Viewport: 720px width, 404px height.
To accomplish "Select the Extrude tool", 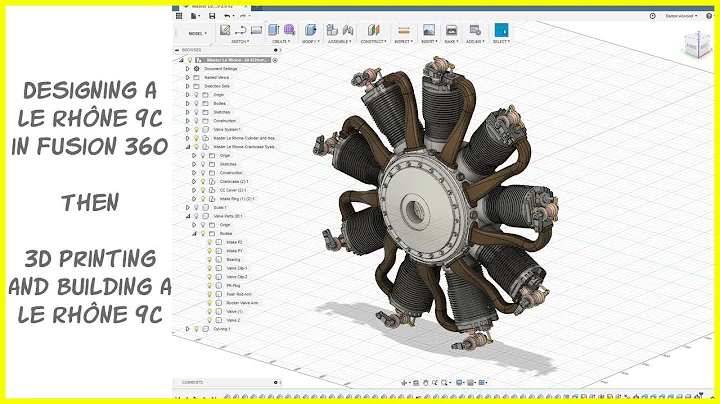I will click(x=274, y=30).
